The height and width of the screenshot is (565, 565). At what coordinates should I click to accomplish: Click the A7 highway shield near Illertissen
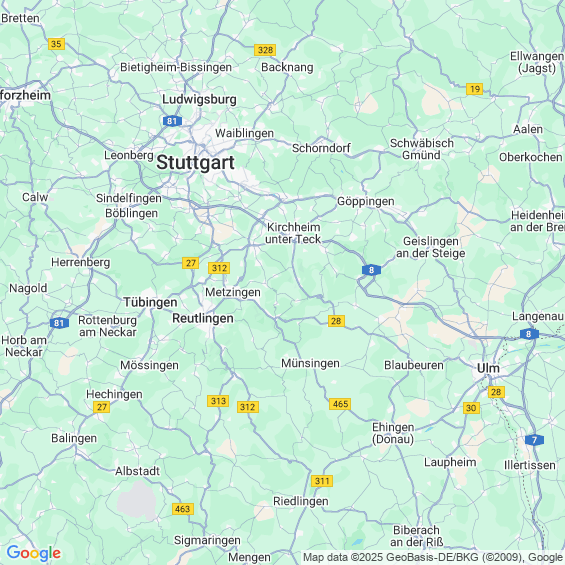pos(534,440)
